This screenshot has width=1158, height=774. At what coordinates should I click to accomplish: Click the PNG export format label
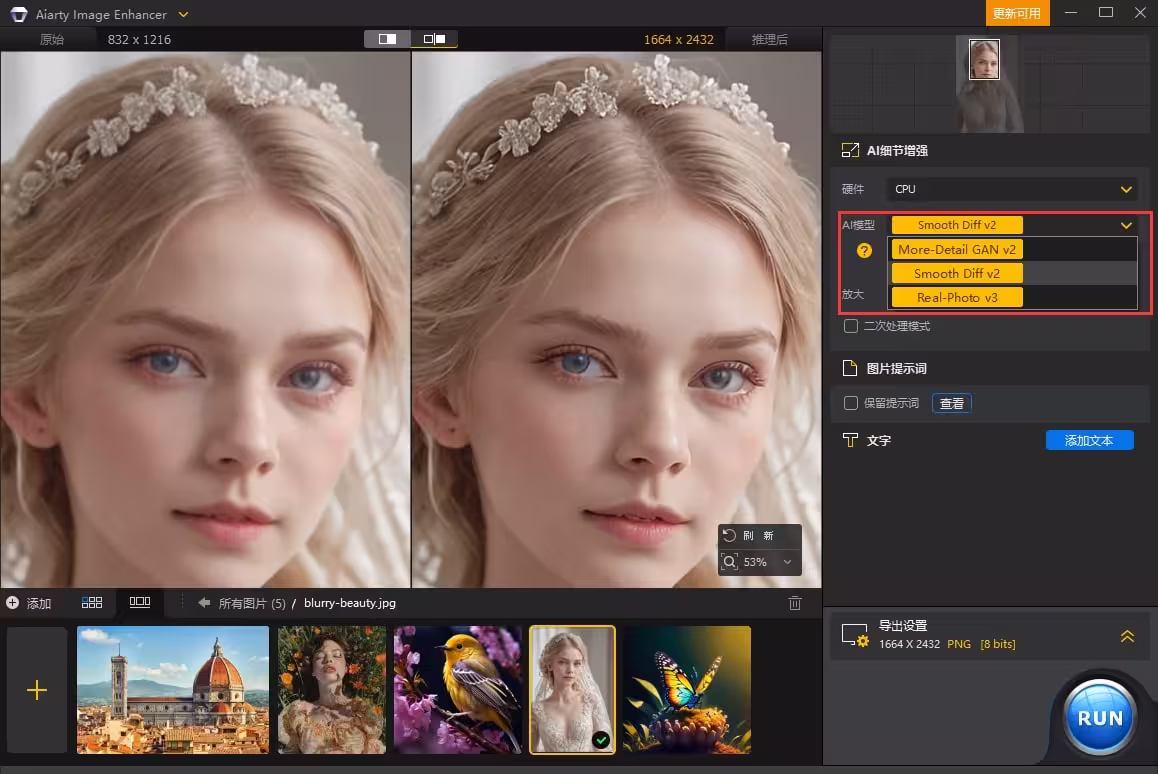(959, 644)
